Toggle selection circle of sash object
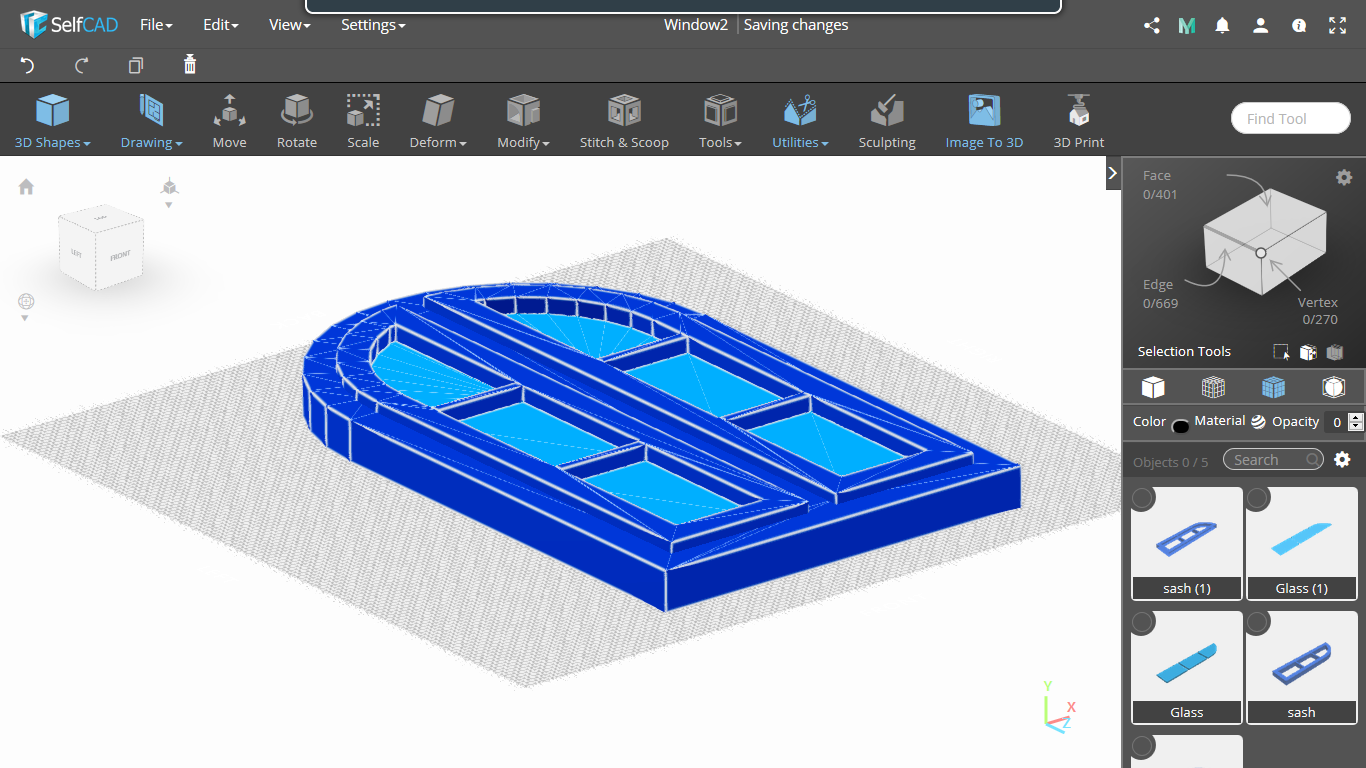The width and height of the screenshot is (1366, 768). (x=1258, y=622)
